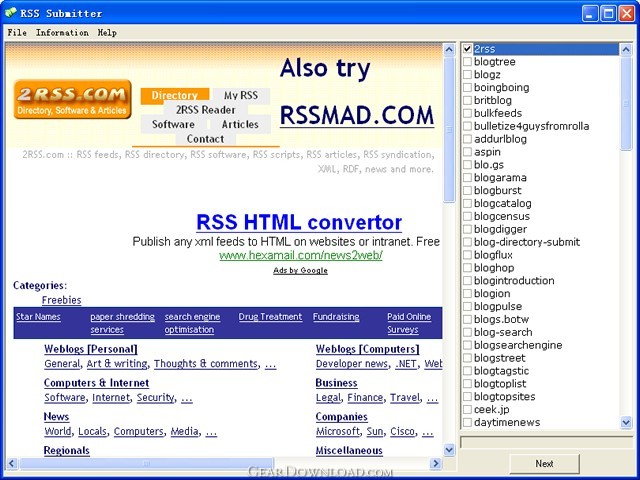This screenshot has height=480, width=640.
Task: Minimize the RSS Submitter window
Action: point(589,13)
